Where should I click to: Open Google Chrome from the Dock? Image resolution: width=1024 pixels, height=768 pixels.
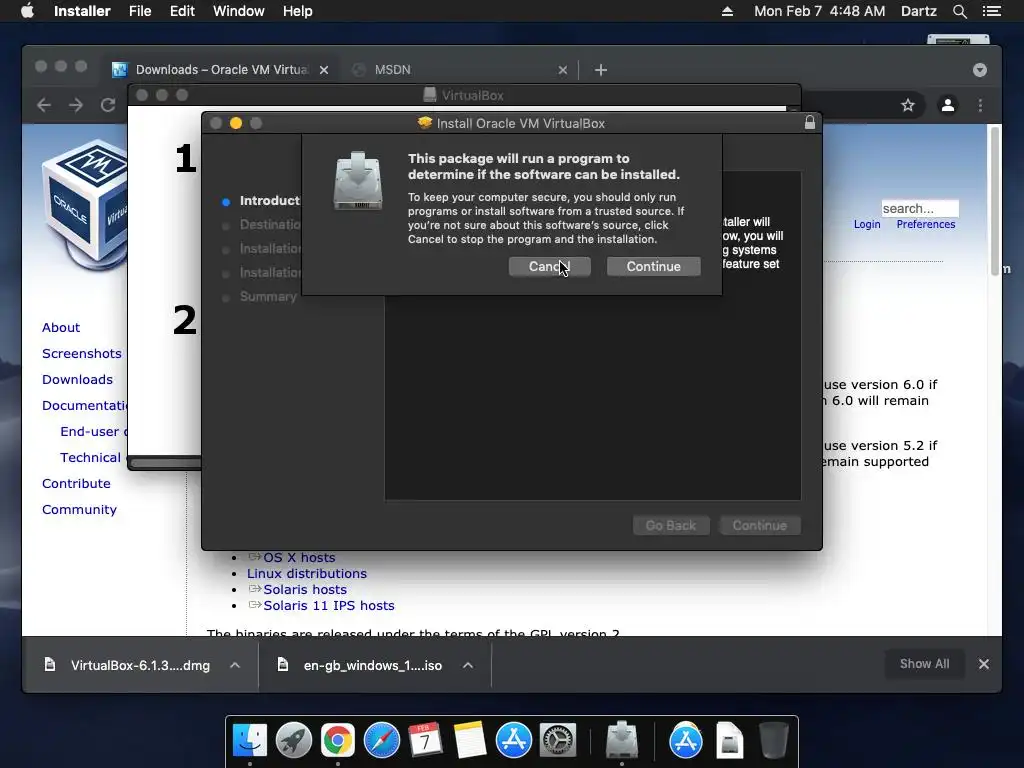coord(338,741)
